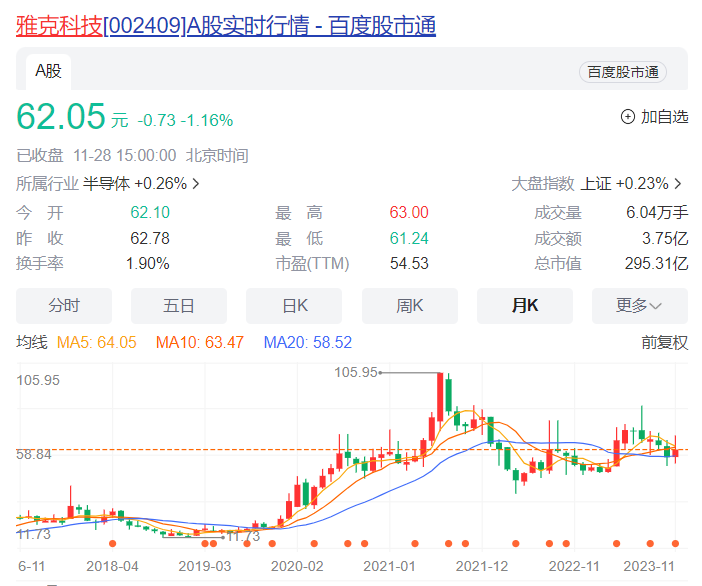
Task: Click the 11.73 low price annotation
Action: (x=242, y=536)
